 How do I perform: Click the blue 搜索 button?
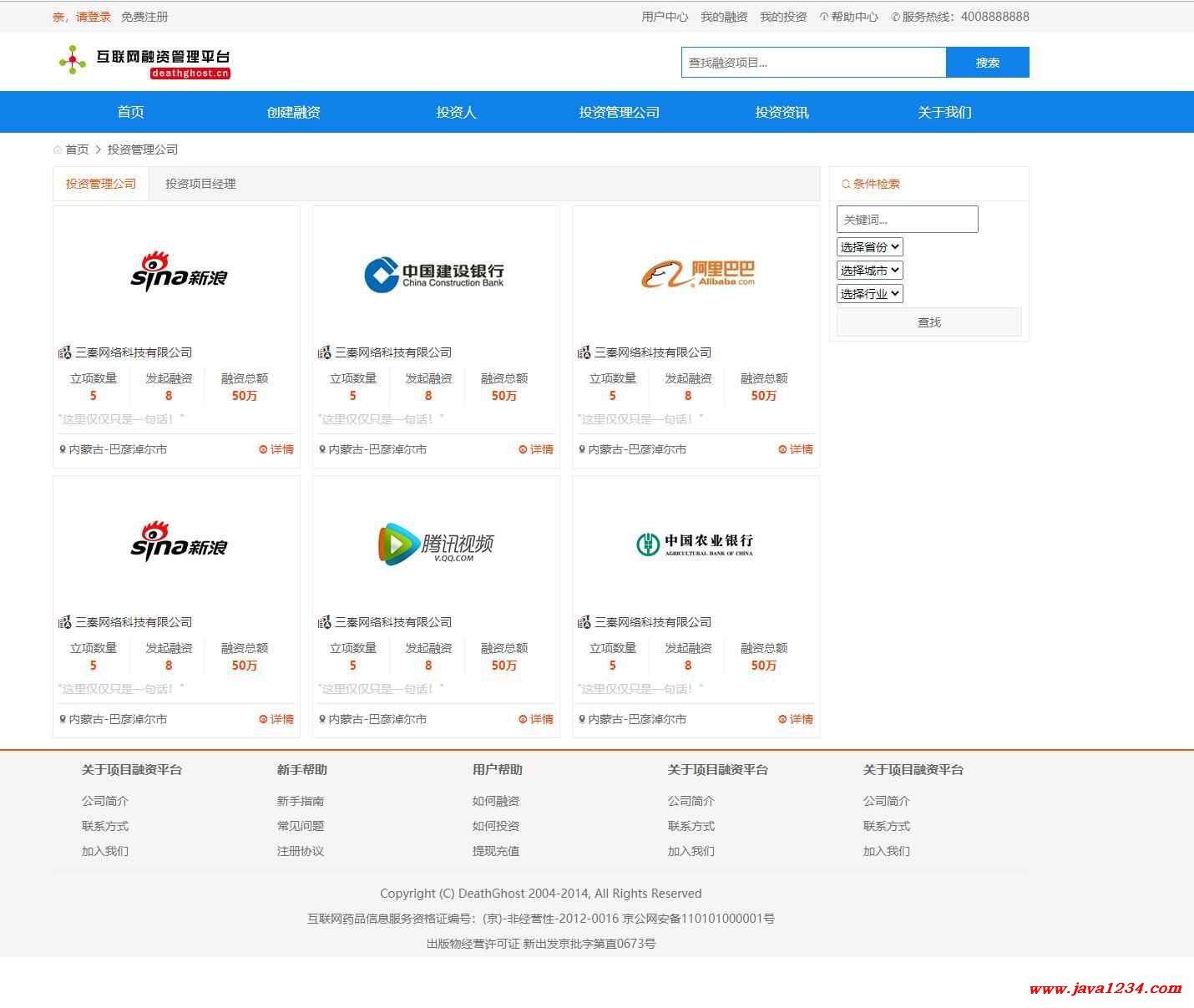pos(987,63)
